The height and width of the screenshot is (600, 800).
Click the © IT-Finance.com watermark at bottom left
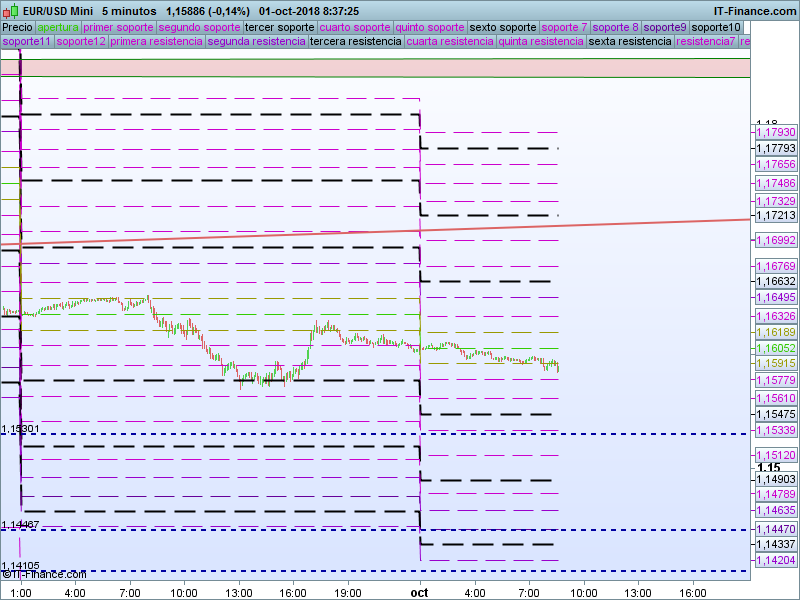[x=43, y=574]
